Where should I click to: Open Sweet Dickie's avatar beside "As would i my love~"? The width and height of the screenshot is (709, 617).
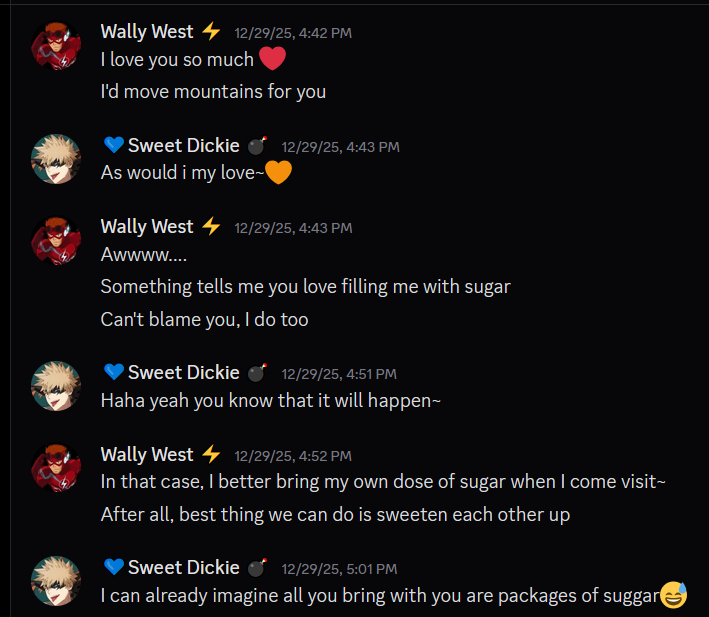click(x=56, y=160)
